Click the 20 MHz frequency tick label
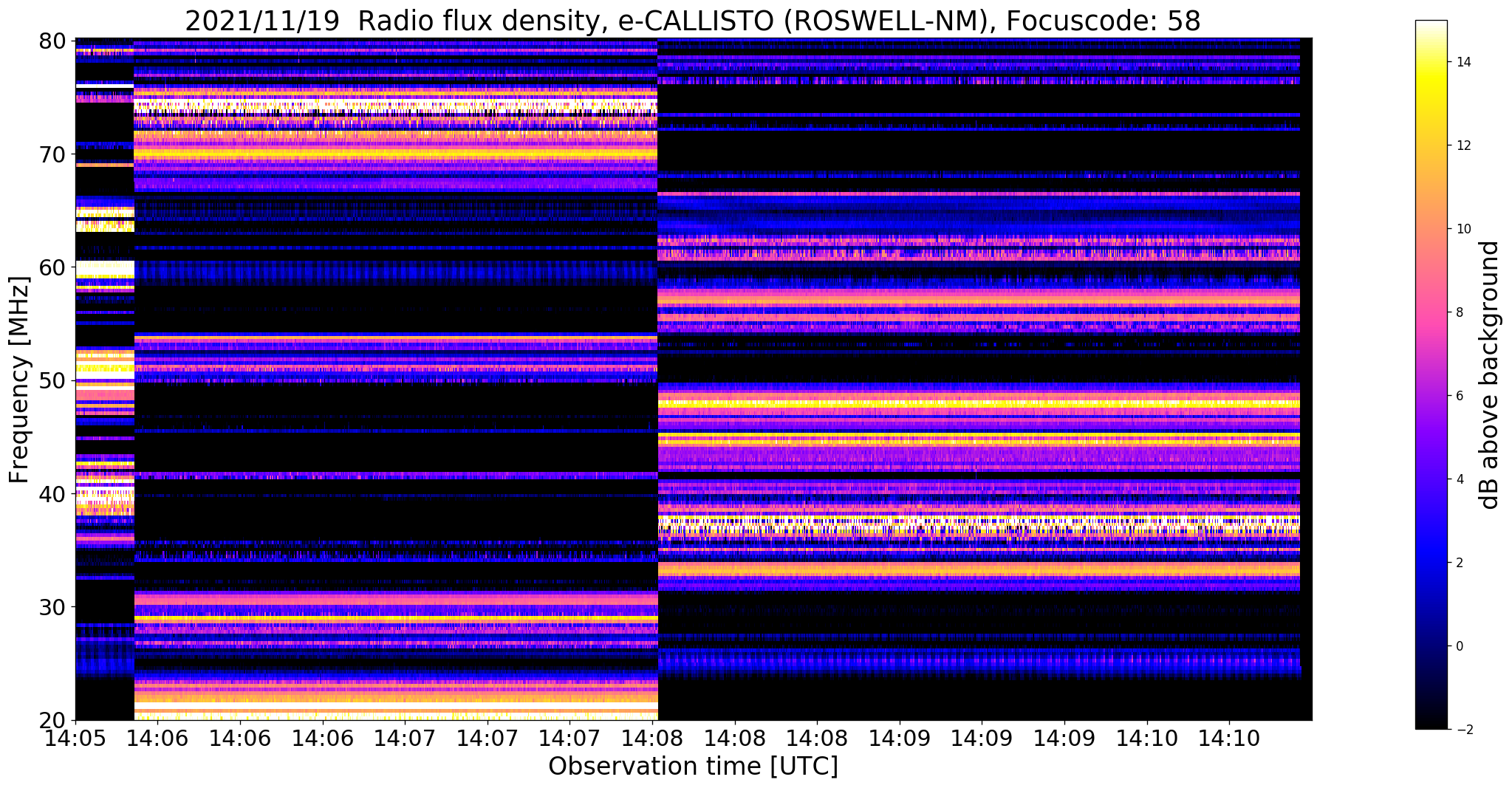Viewport: 1512px width, 788px height. pos(52,720)
